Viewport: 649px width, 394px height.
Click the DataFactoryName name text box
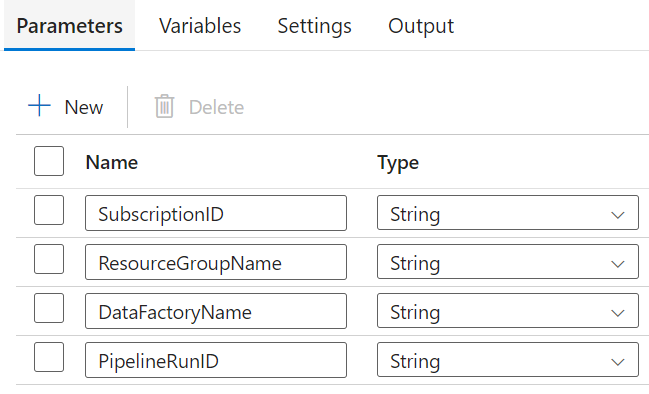(x=216, y=311)
